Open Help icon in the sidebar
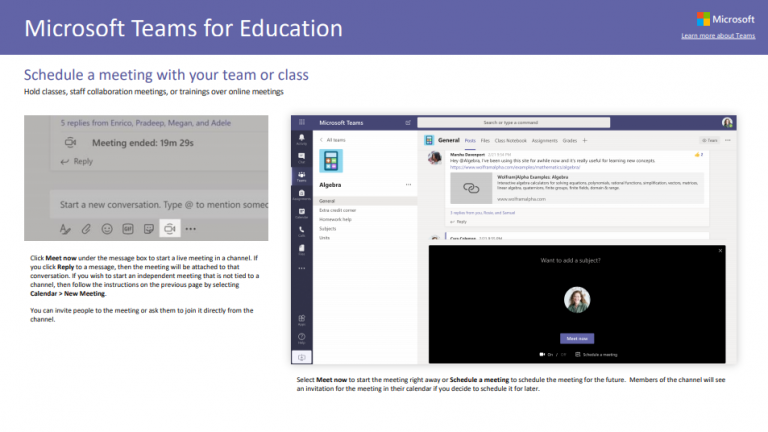This screenshot has width=768, height=432. [x=302, y=338]
